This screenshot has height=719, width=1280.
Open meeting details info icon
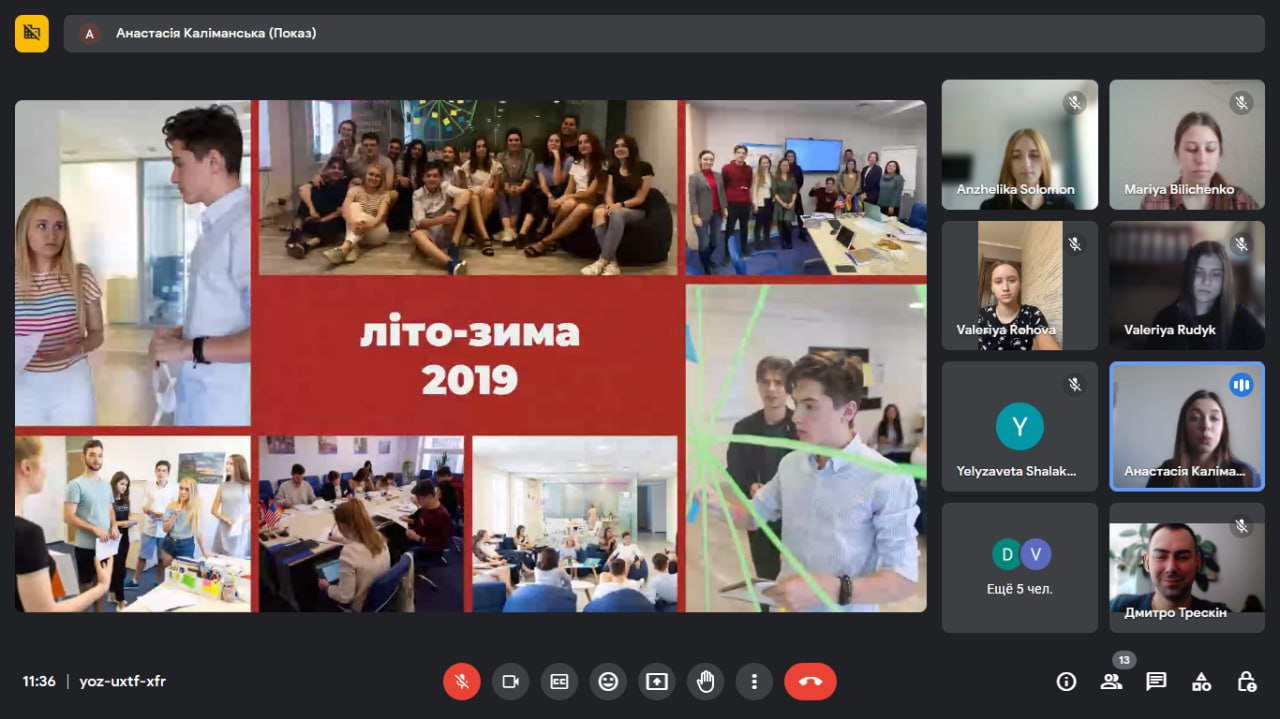(1067, 681)
